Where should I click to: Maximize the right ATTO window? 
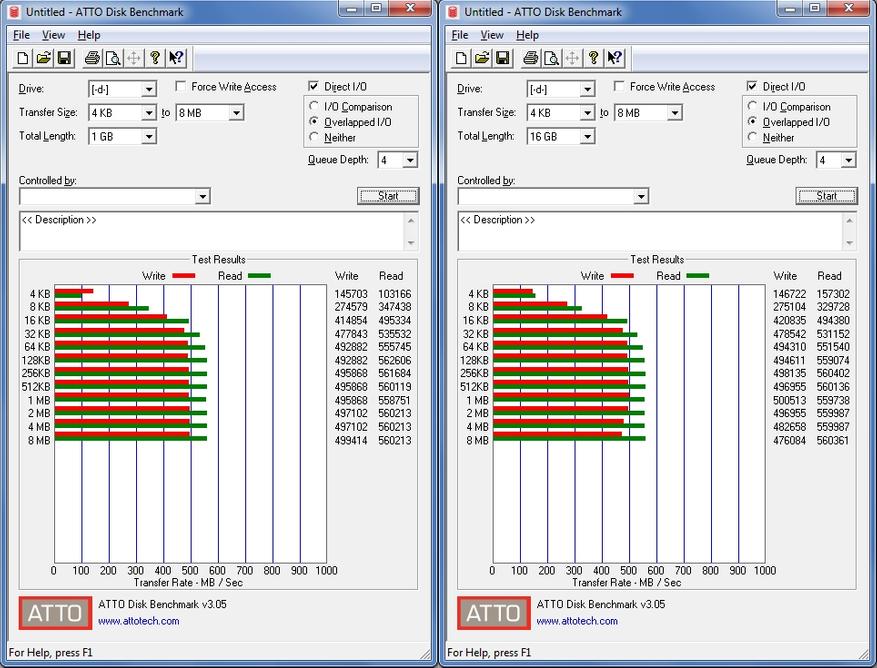(x=815, y=8)
